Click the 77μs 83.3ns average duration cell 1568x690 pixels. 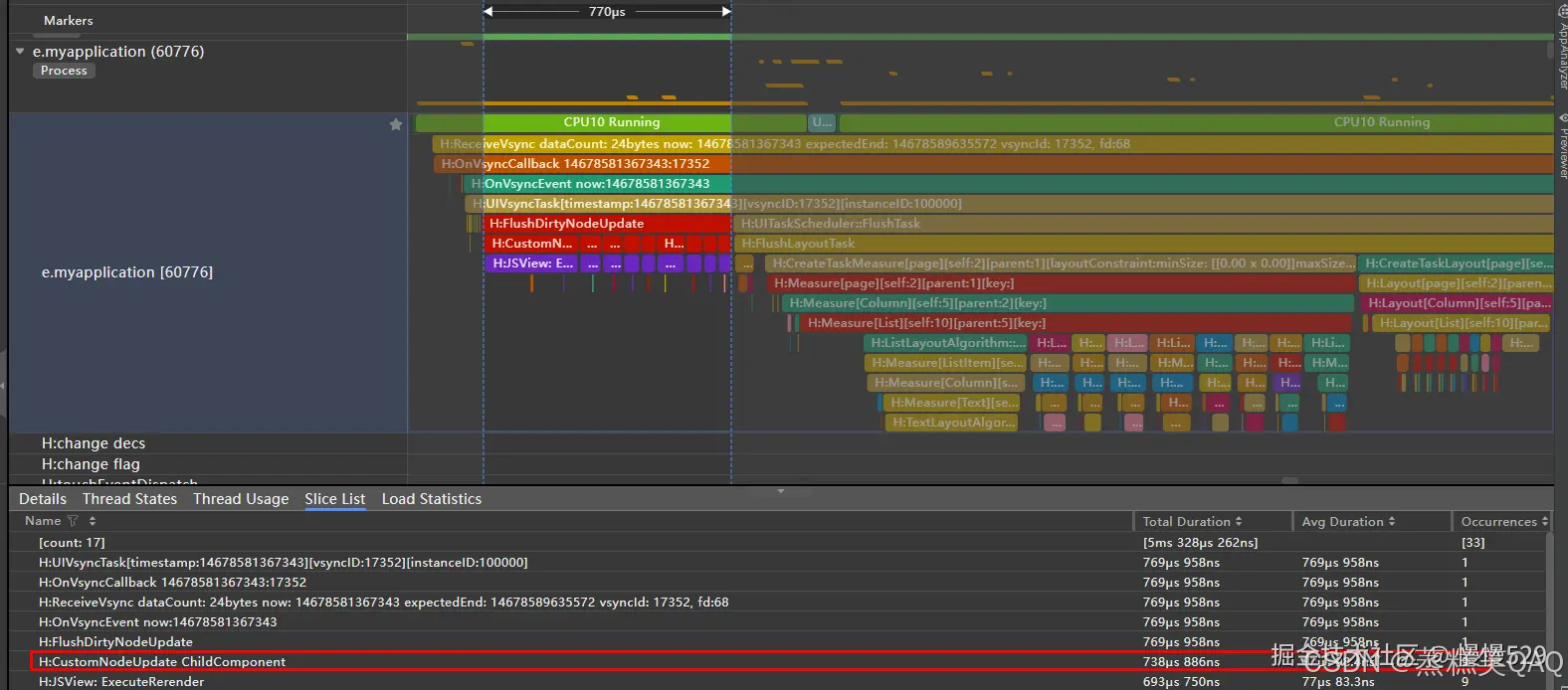pos(1338,682)
